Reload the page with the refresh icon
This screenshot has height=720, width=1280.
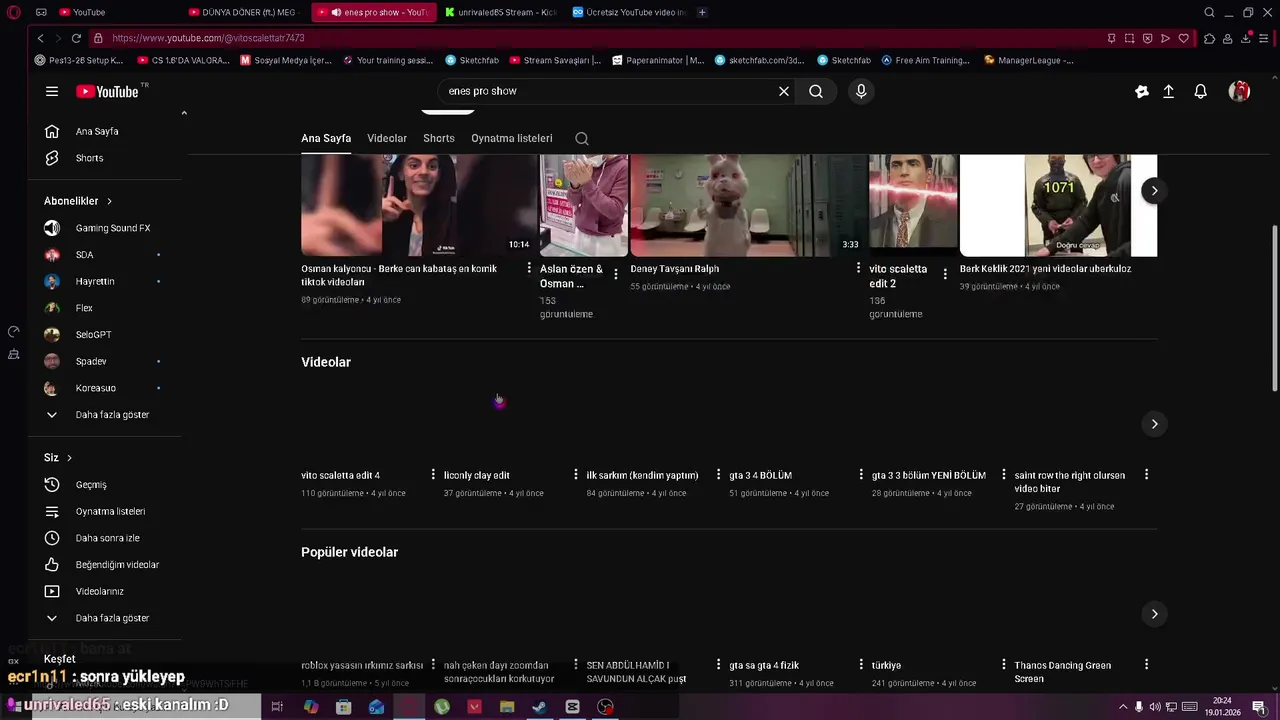click(76, 38)
